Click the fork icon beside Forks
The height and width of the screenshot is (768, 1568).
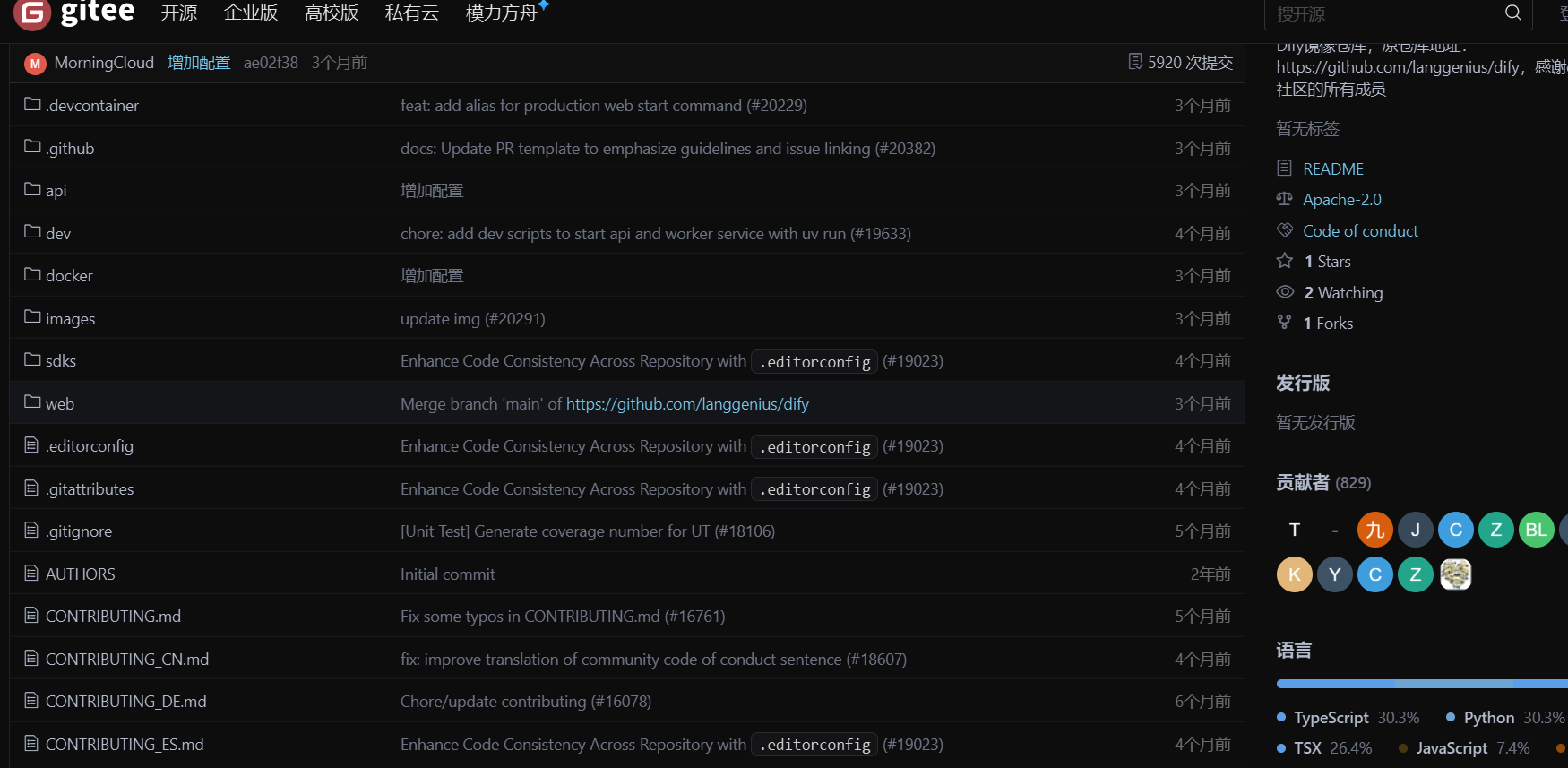[1285, 323]
